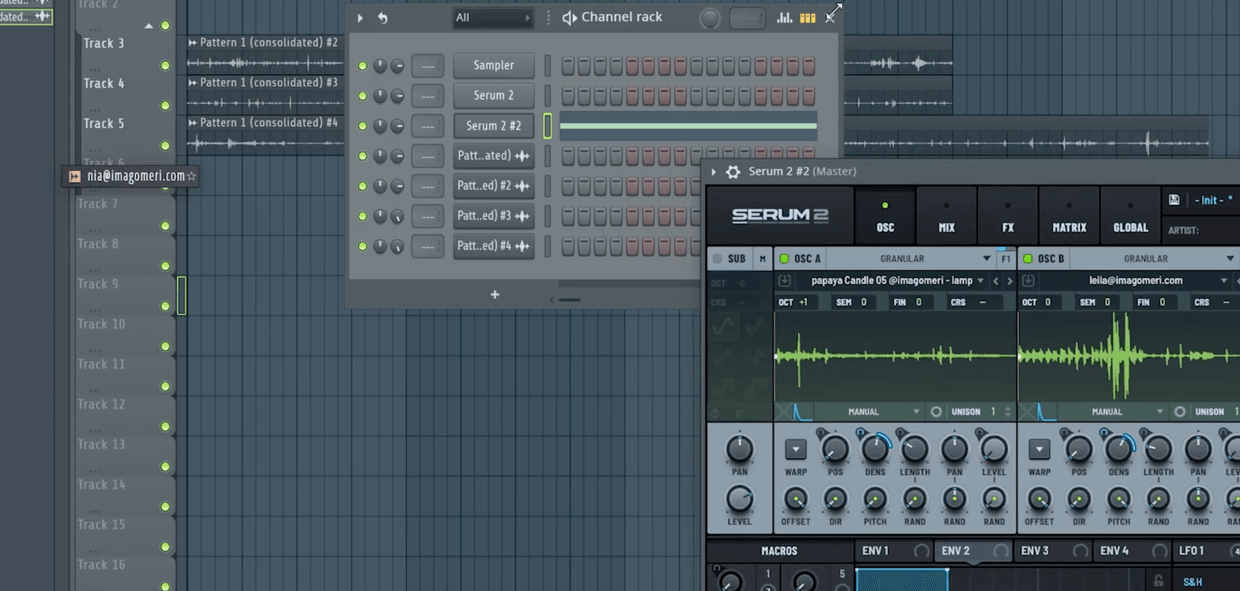1240x591 pixels.
Task: Enable the SUB oscillator
Action: click(716, 258)
